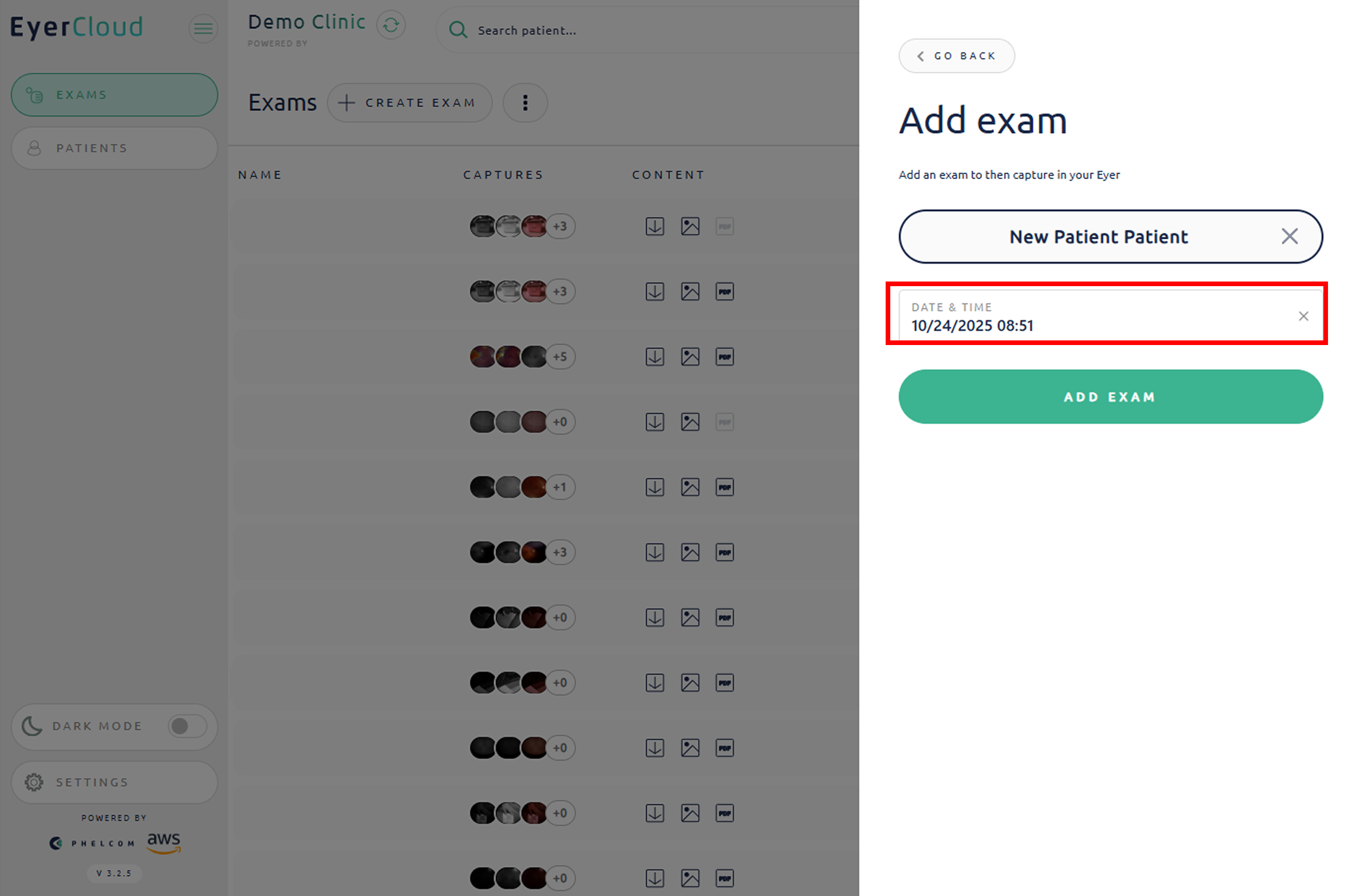
Task: Clear the date & time field
Action: coord(1303,316)
